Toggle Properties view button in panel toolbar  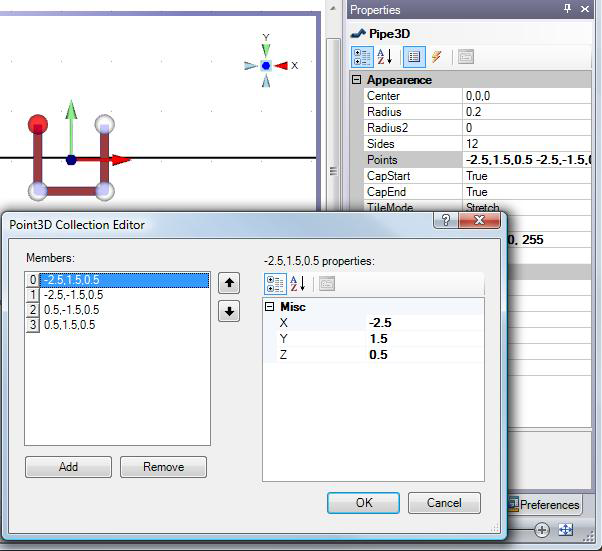coord(415,57)
